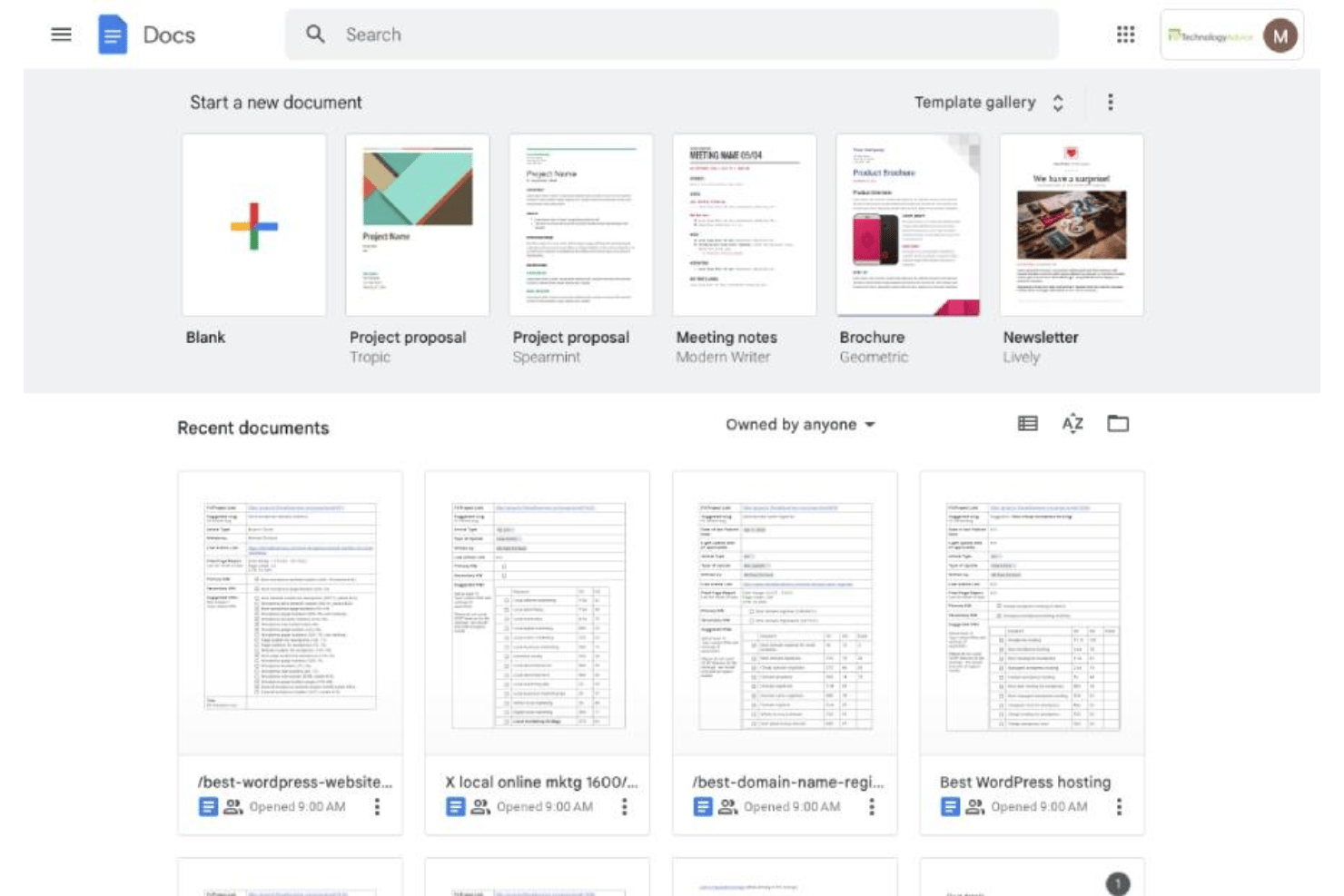Click Docs file icon on Best WordPress hosting
The image size is (1344, 896).
pyautogui.click(x=950, y=806)
